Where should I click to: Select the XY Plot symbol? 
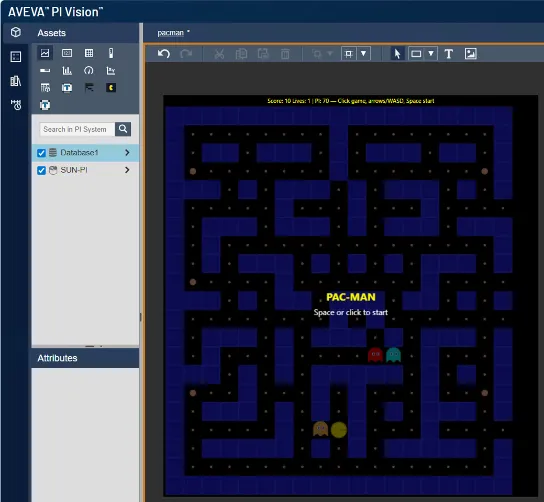(x=111, y=70)
